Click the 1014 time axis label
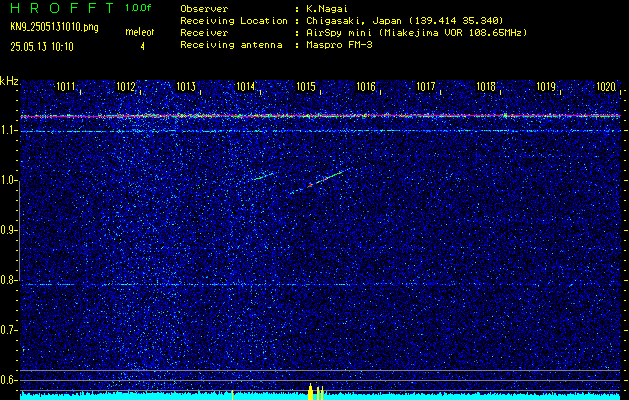This screenshot has height=400, width=629. pyautogui.click(x=246, y=86)
